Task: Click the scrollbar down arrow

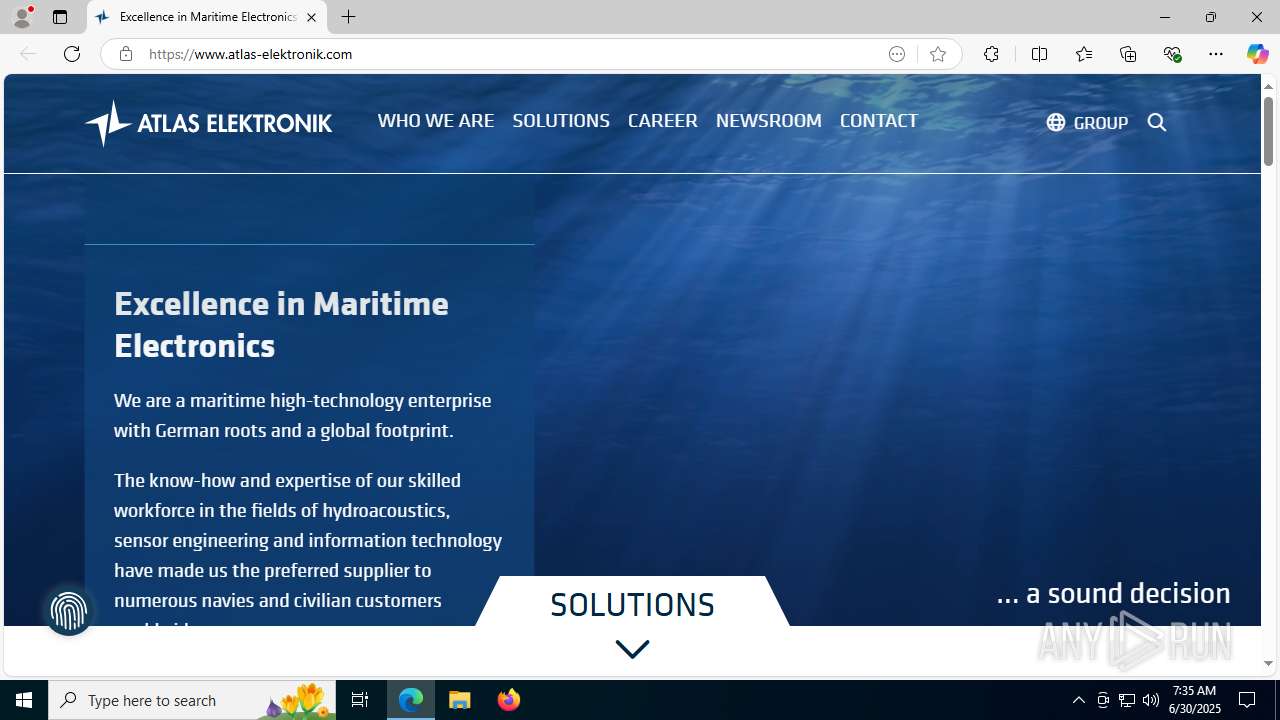Action: point(1268,663)
